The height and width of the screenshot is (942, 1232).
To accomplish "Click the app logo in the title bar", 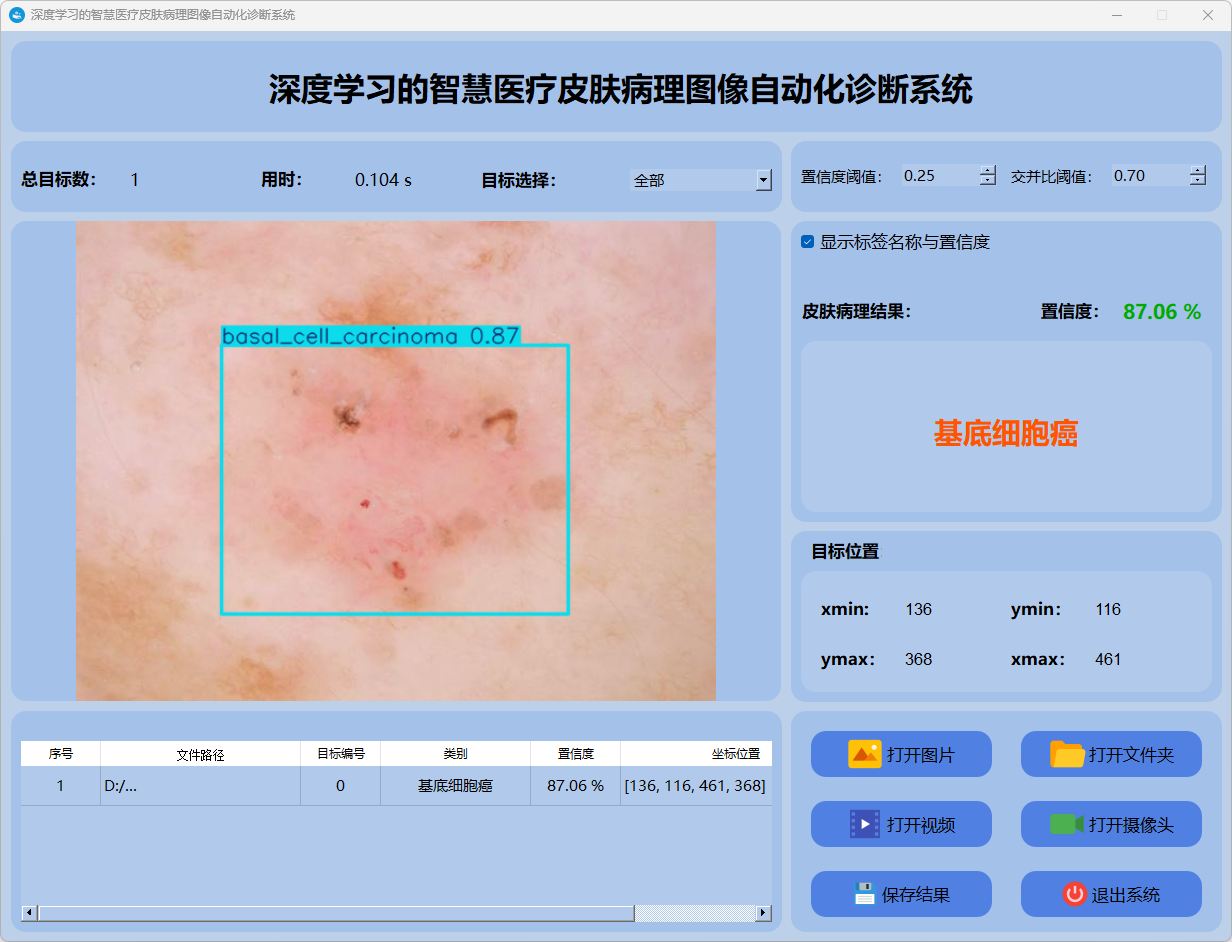I will click(16, 15).
